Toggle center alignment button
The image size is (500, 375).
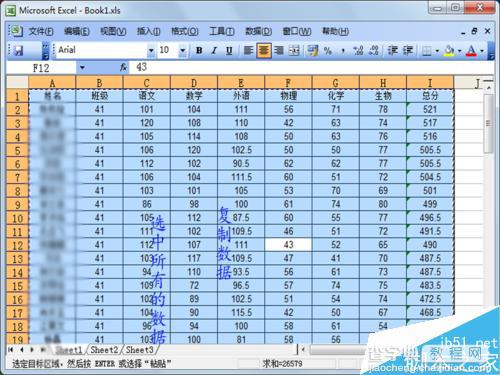click(x=264, y=51)
